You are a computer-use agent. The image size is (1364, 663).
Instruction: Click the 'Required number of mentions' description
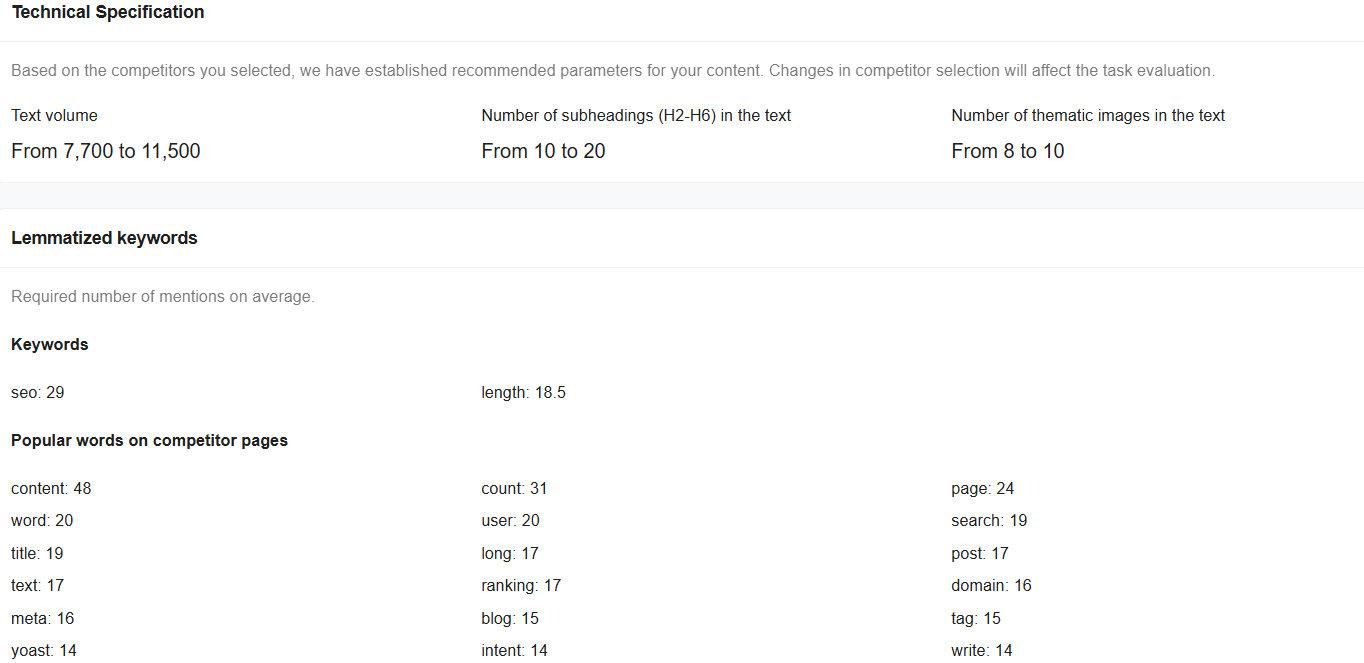[x=162, y=297]
